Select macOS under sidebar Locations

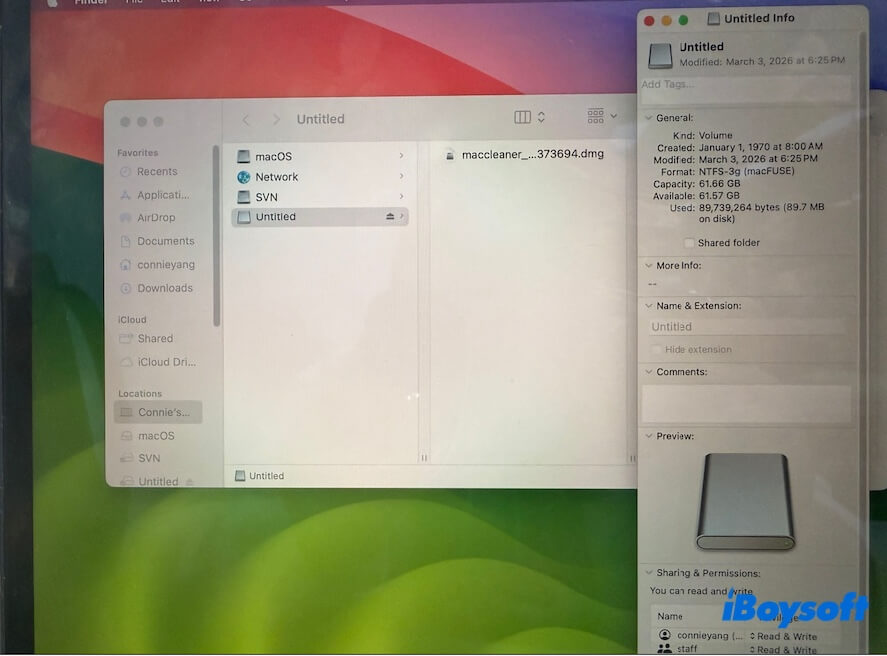click(x=156, y=436)
